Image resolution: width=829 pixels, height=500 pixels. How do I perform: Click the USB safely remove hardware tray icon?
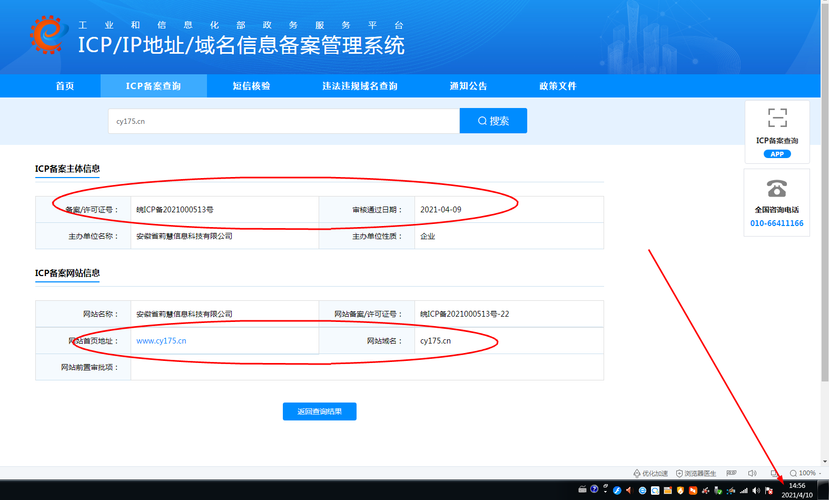click(717, 490)
